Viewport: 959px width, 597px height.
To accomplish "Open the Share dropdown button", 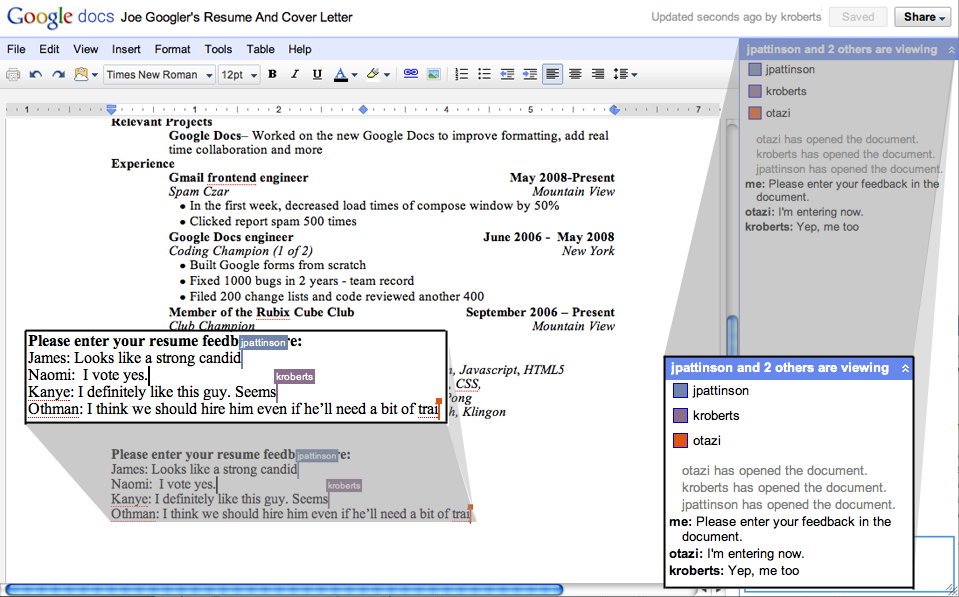I will (x=925, y=17).
